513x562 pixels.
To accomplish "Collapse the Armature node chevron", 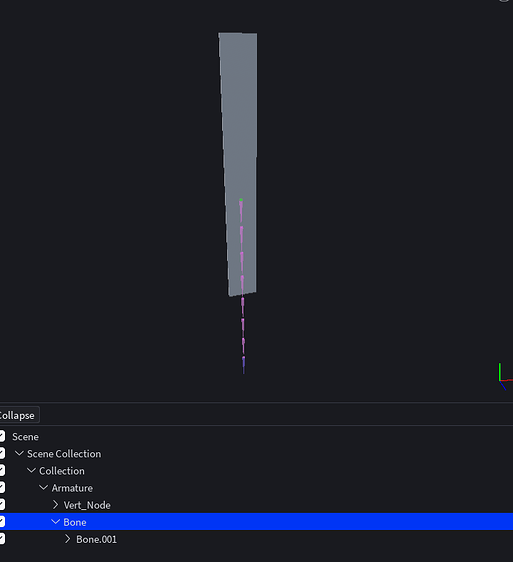I will (44, 488).
